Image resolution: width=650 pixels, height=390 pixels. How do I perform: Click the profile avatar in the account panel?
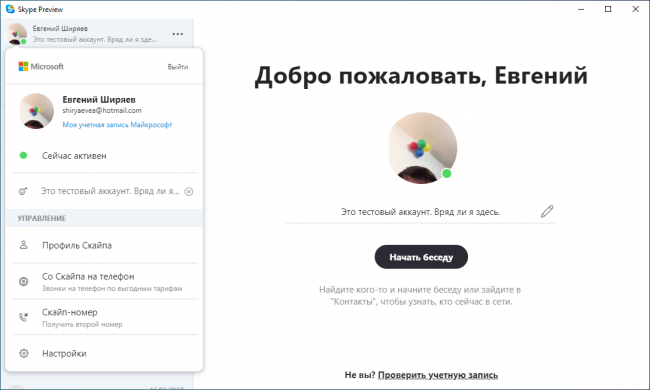click(x=36, y=111)
